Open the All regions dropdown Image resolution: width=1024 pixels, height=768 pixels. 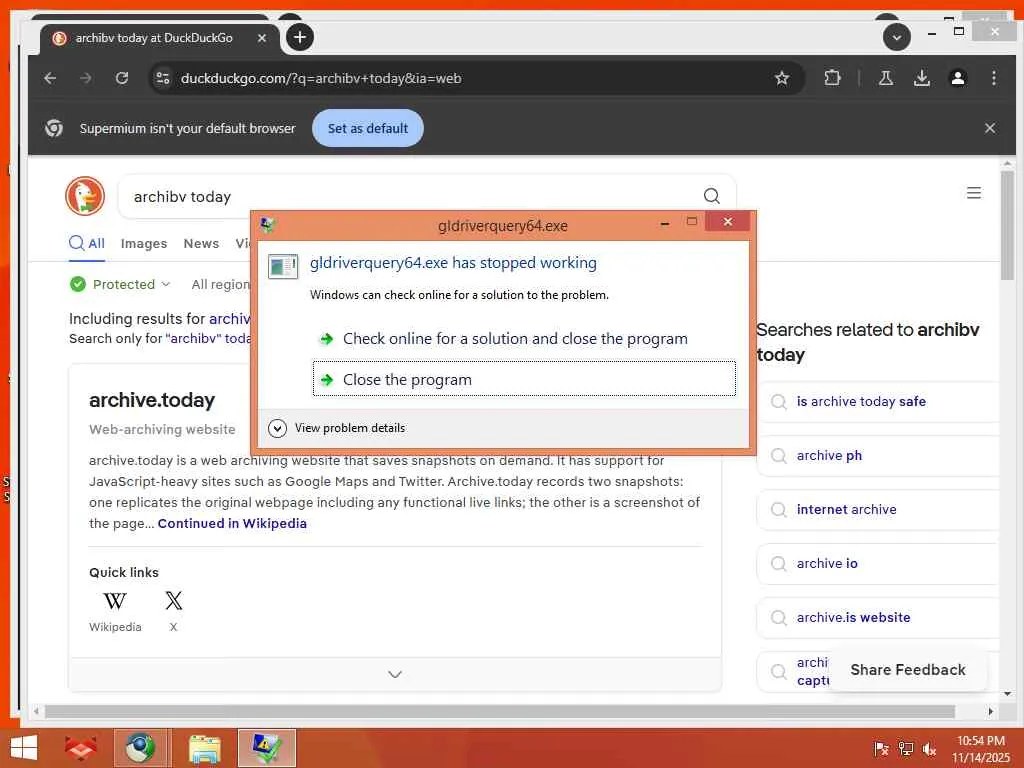coord(221,284)
